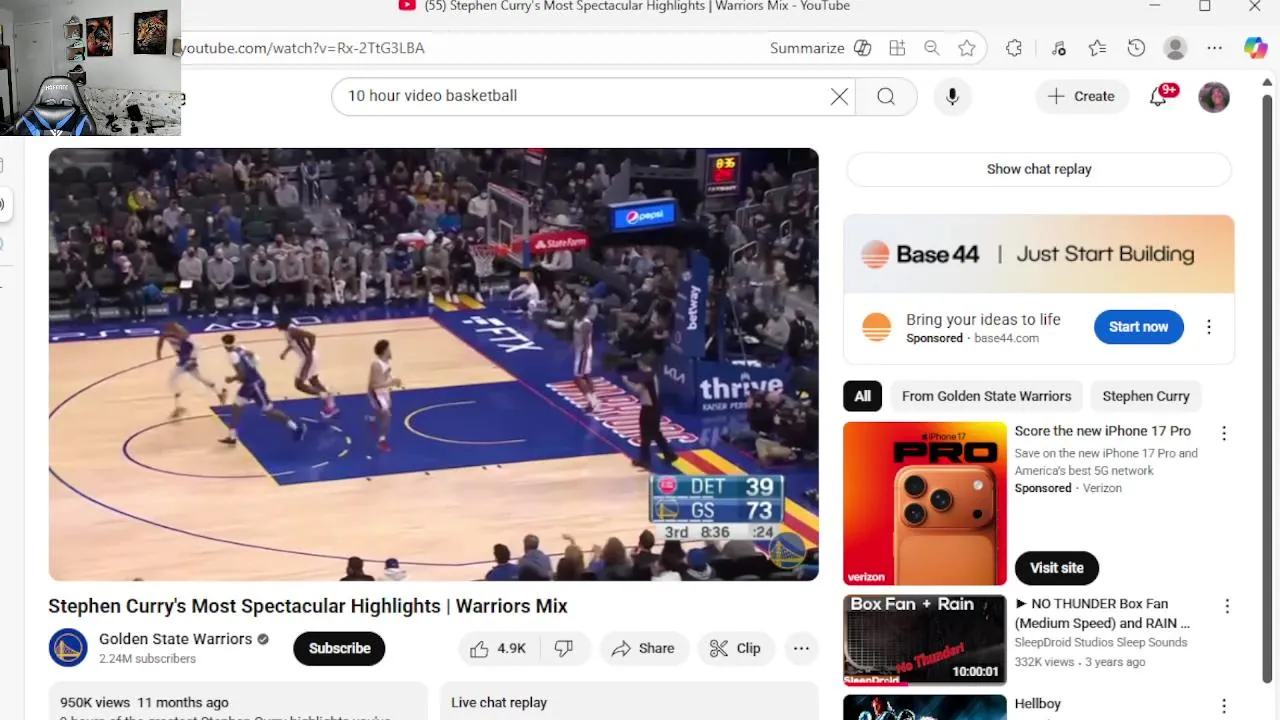
Task: Open browser extensions puzzle icon
Action: (x=1014, y=48)
